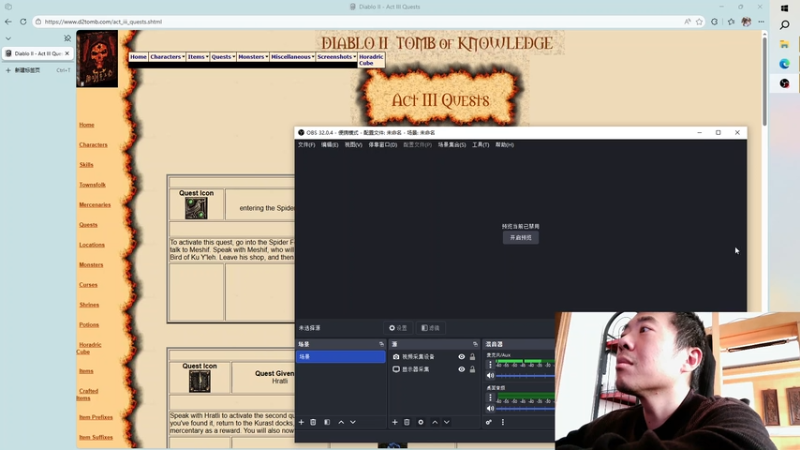
Task: Open advanced audio properties gears icon
Action: tap(489, 422)
